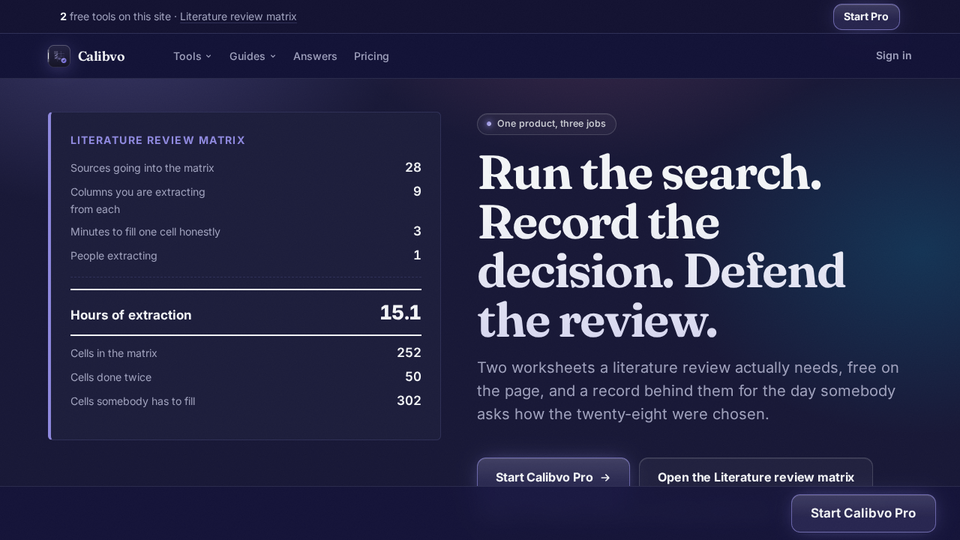960x540 pixels.
Task: Go to the Pricing page
Action: (x=371, y=56)
